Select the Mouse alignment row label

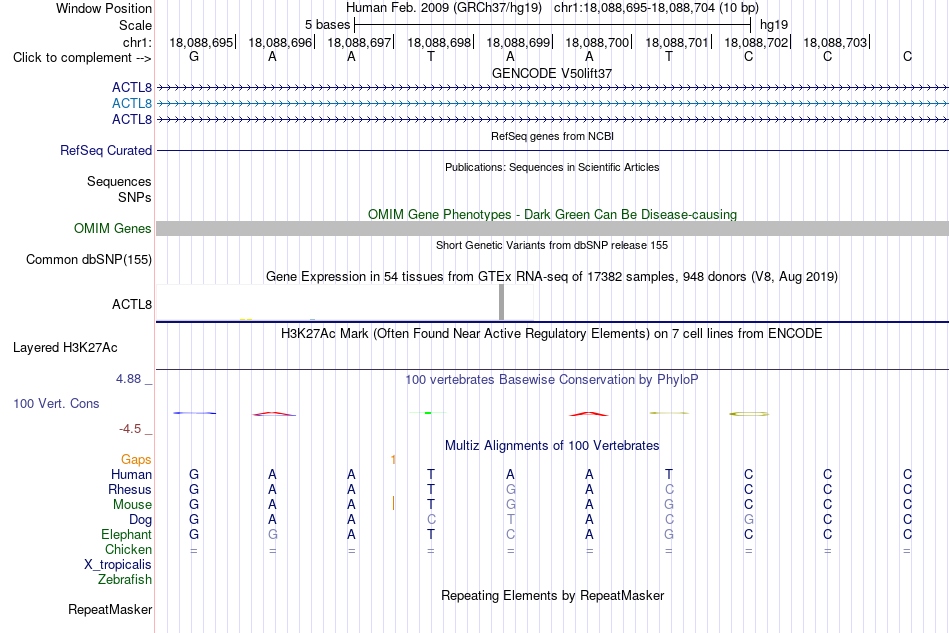(x=132, y=505)
